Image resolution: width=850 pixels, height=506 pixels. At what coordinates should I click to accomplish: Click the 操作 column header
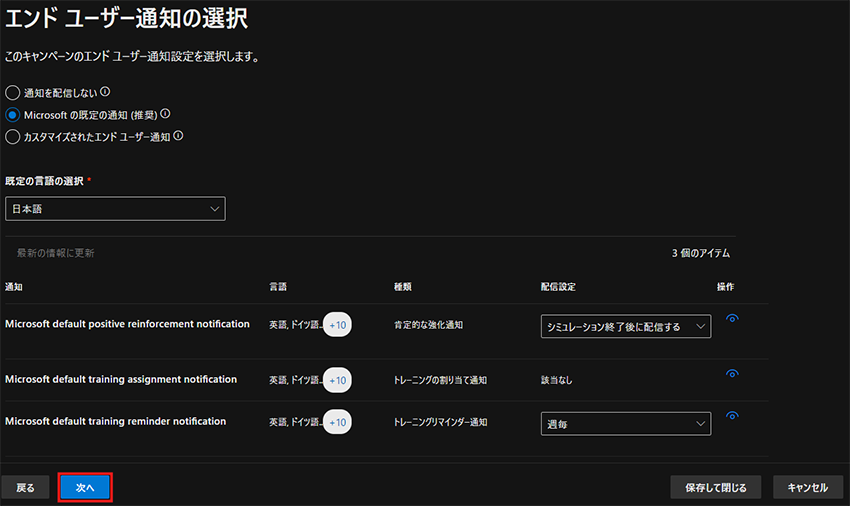tap(725, 287)
